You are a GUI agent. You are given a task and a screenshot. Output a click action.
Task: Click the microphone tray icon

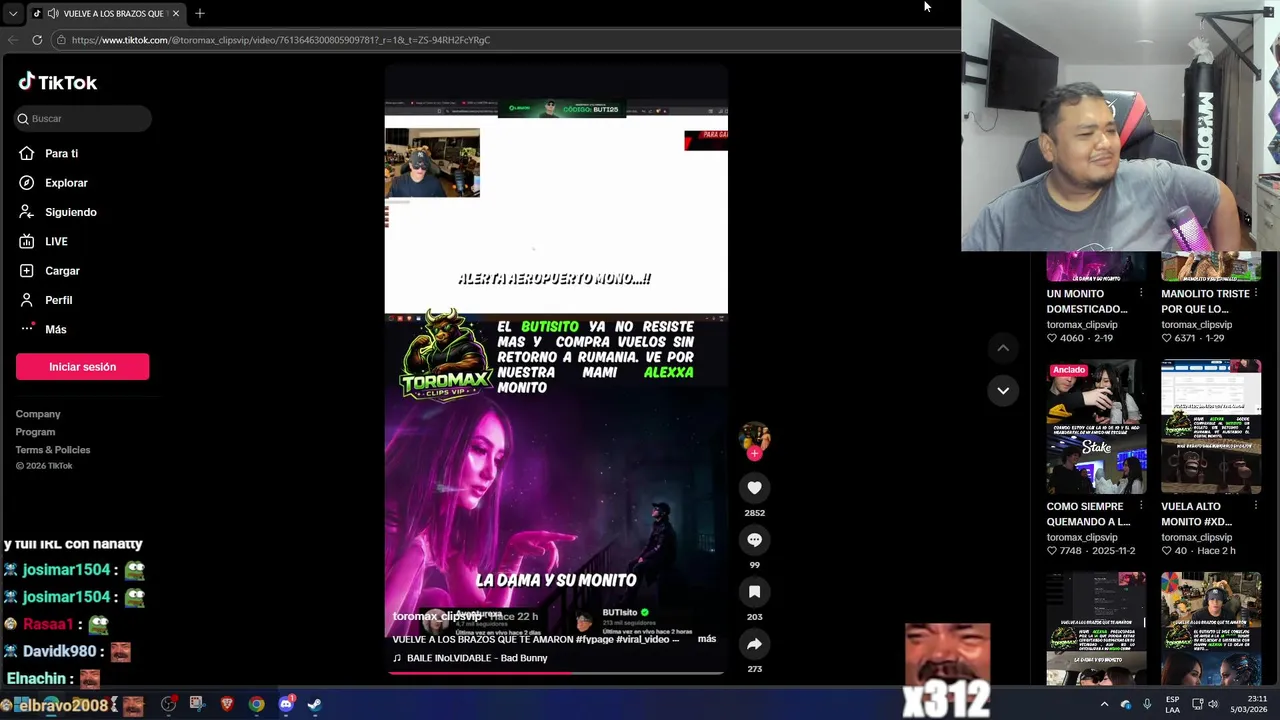(1147, 704)
